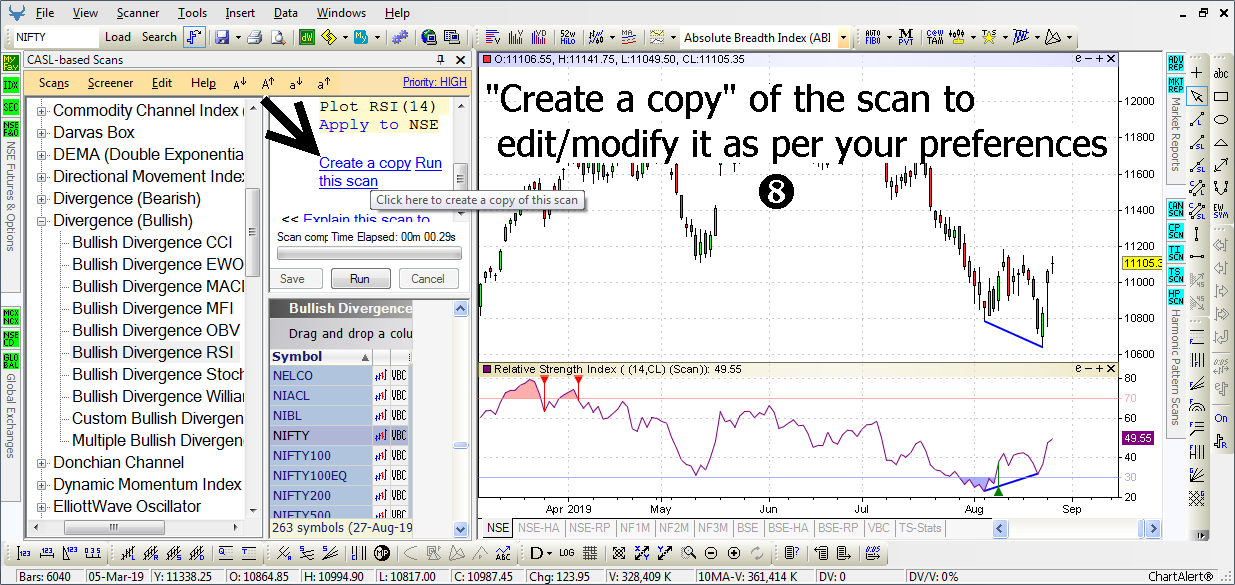Open My Fav green icon on left strip
This screenshot has width=1235, height=585.
[x=11, y=62]
